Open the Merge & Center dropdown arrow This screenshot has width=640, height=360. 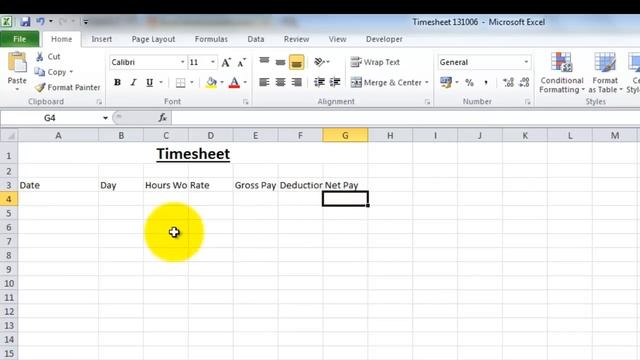pos(427,82)
